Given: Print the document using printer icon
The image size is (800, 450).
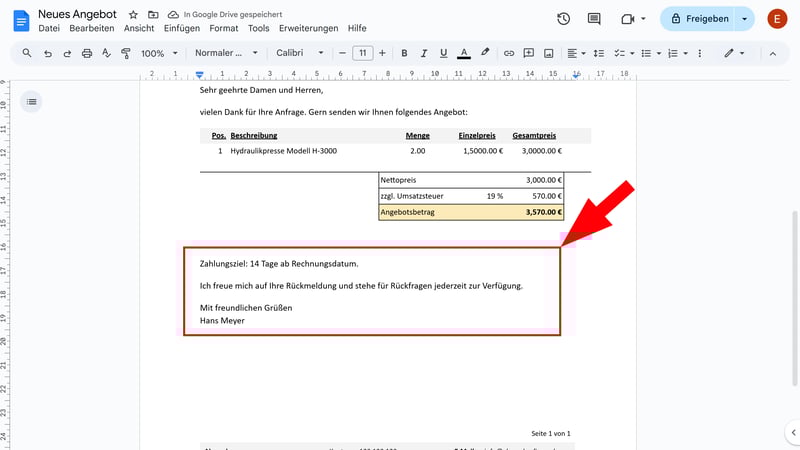Looking at the screenshot, I should tap(87, 53).
